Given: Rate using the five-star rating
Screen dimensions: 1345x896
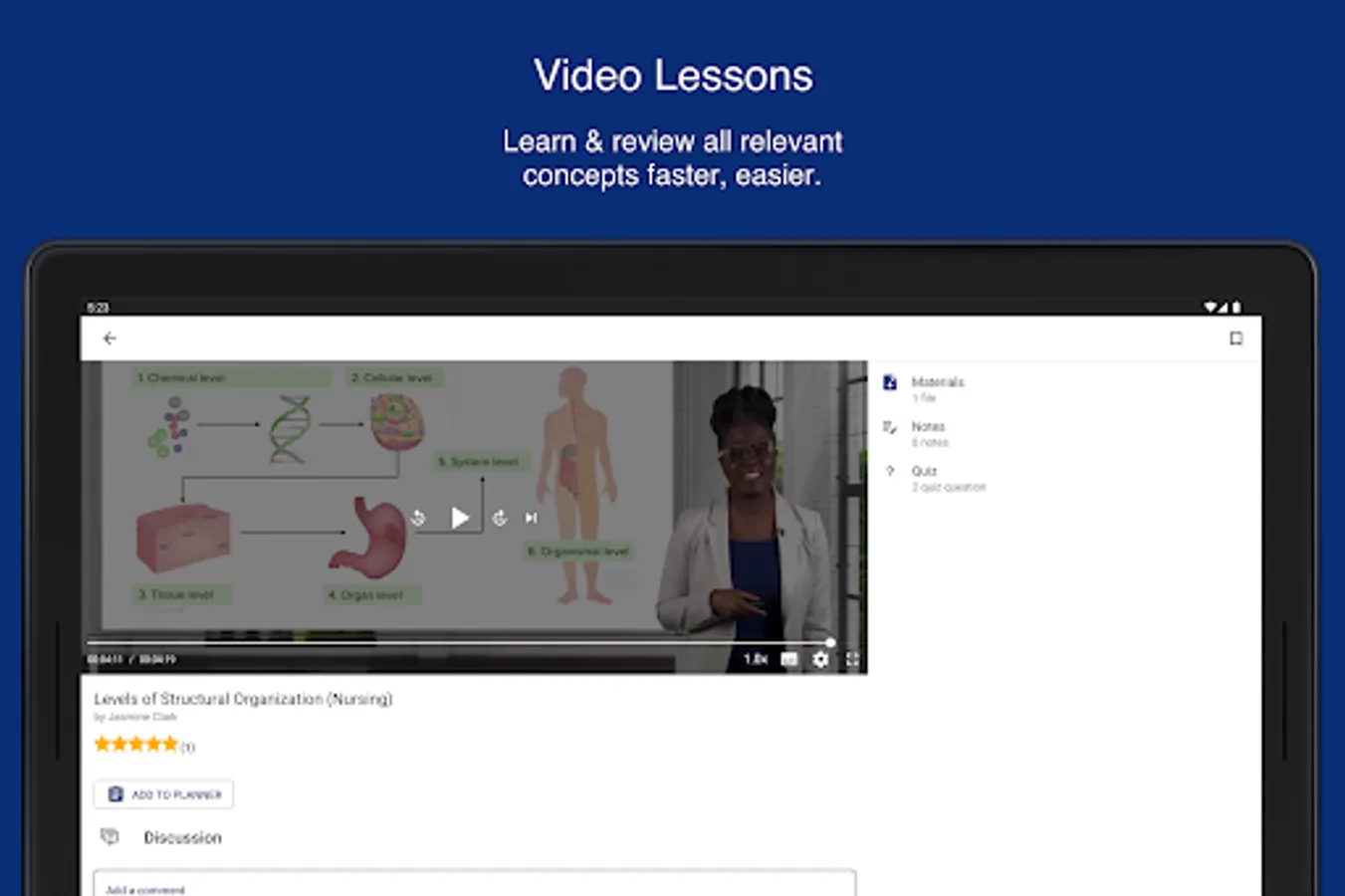Looking at the screenshot, I should pos(136,745).
